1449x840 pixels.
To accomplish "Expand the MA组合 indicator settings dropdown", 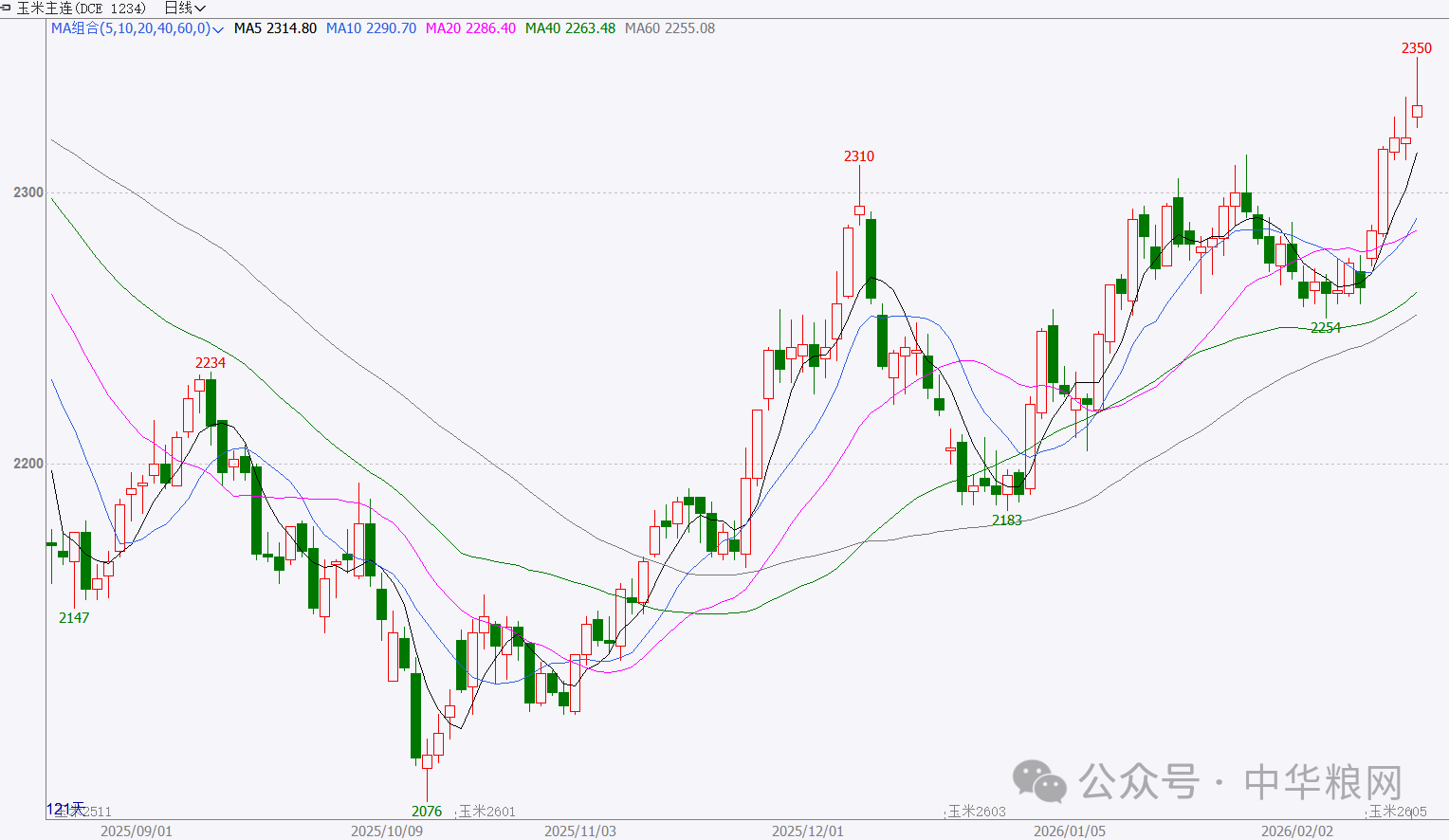I will coord(218,29).
